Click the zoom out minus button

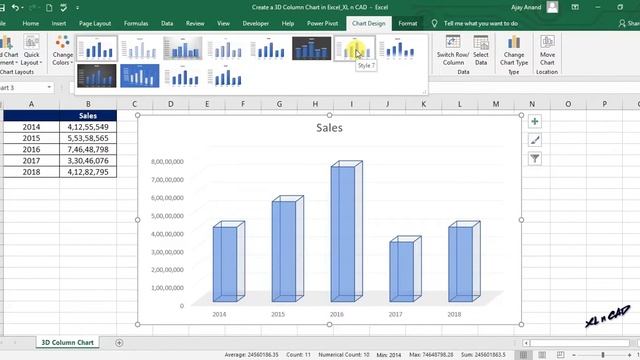(x=573, y=355)
